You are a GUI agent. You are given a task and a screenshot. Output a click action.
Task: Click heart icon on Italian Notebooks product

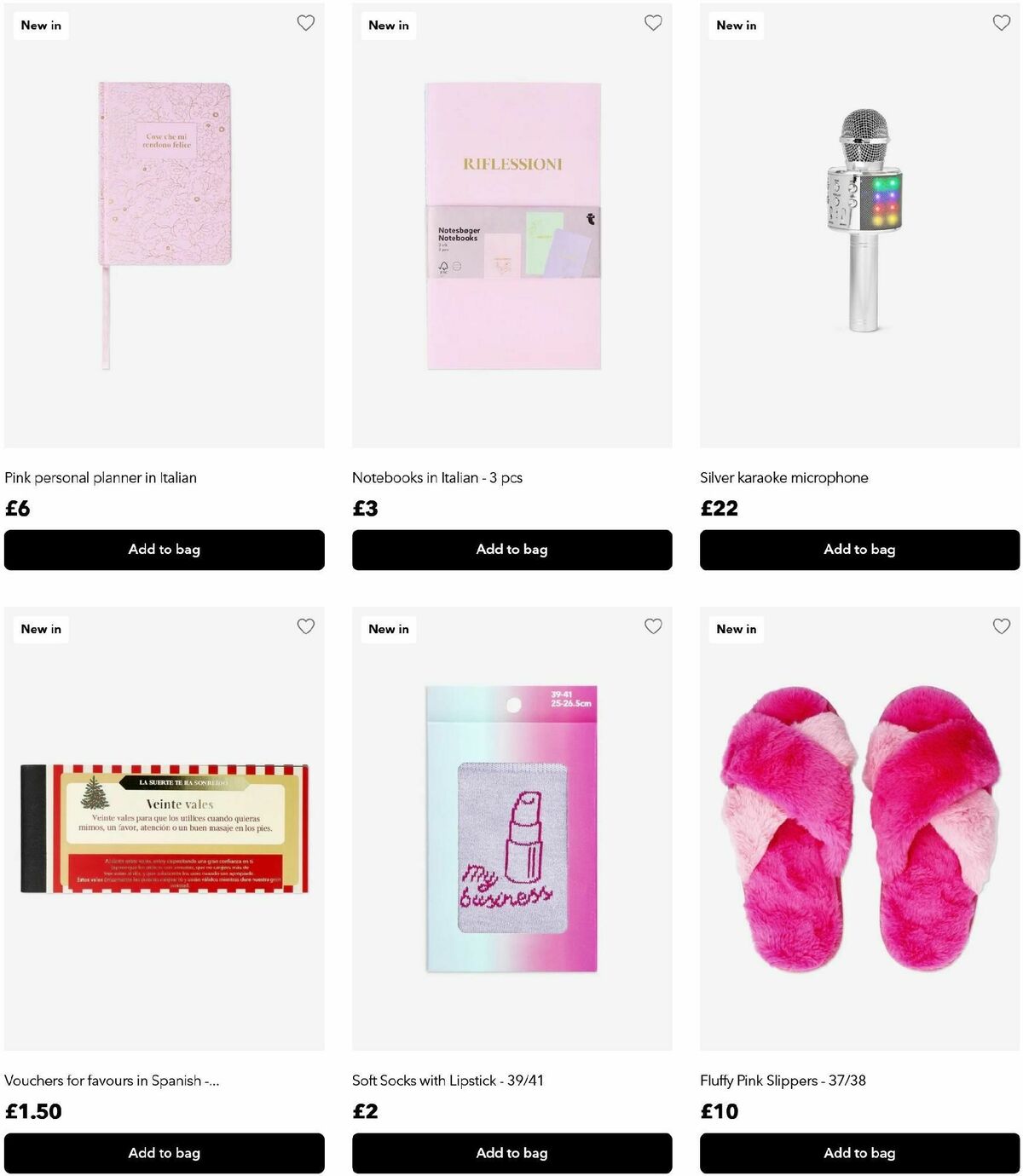[x=653, y=23]
